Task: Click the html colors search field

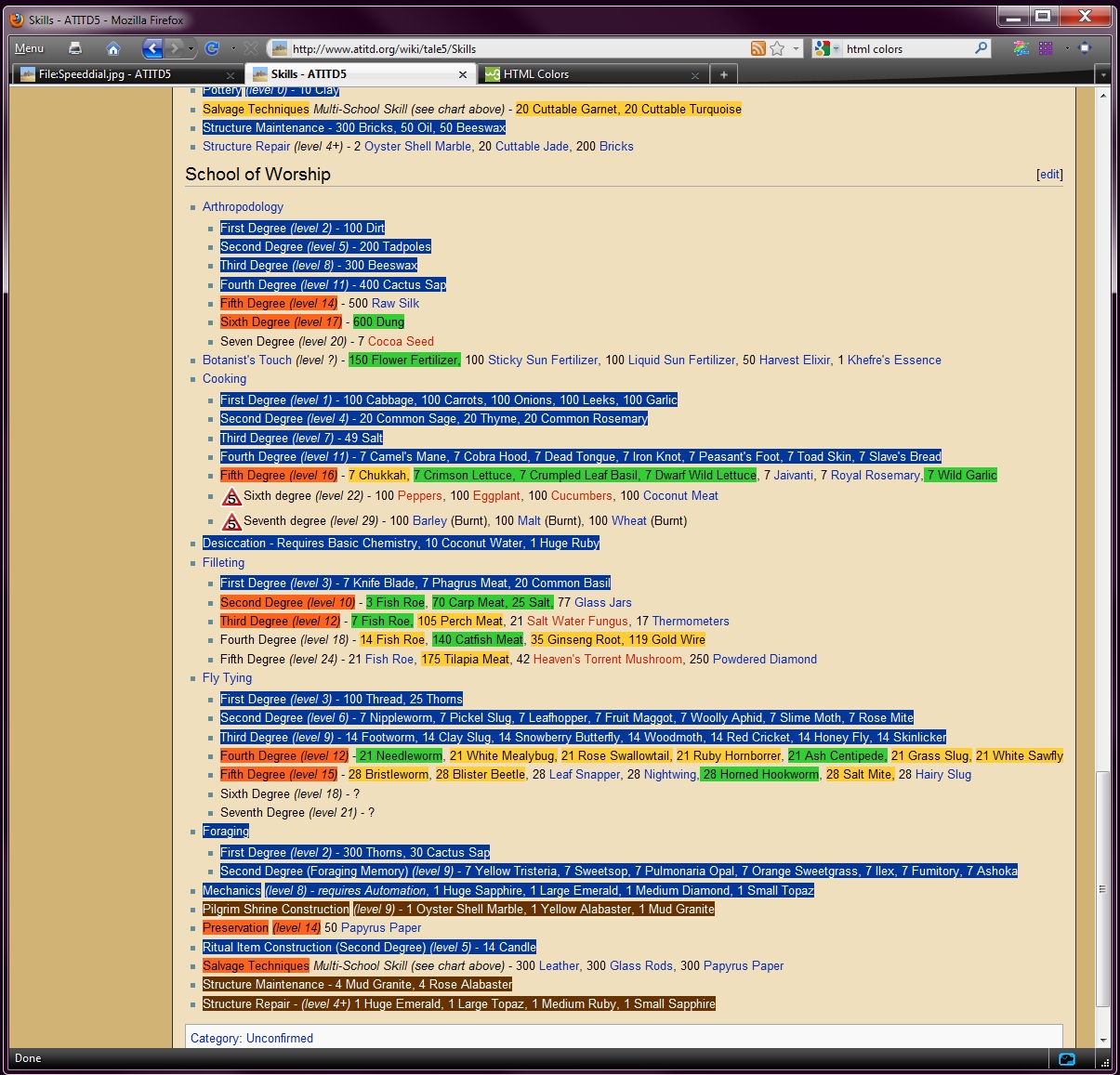Action: pos(907,48)
